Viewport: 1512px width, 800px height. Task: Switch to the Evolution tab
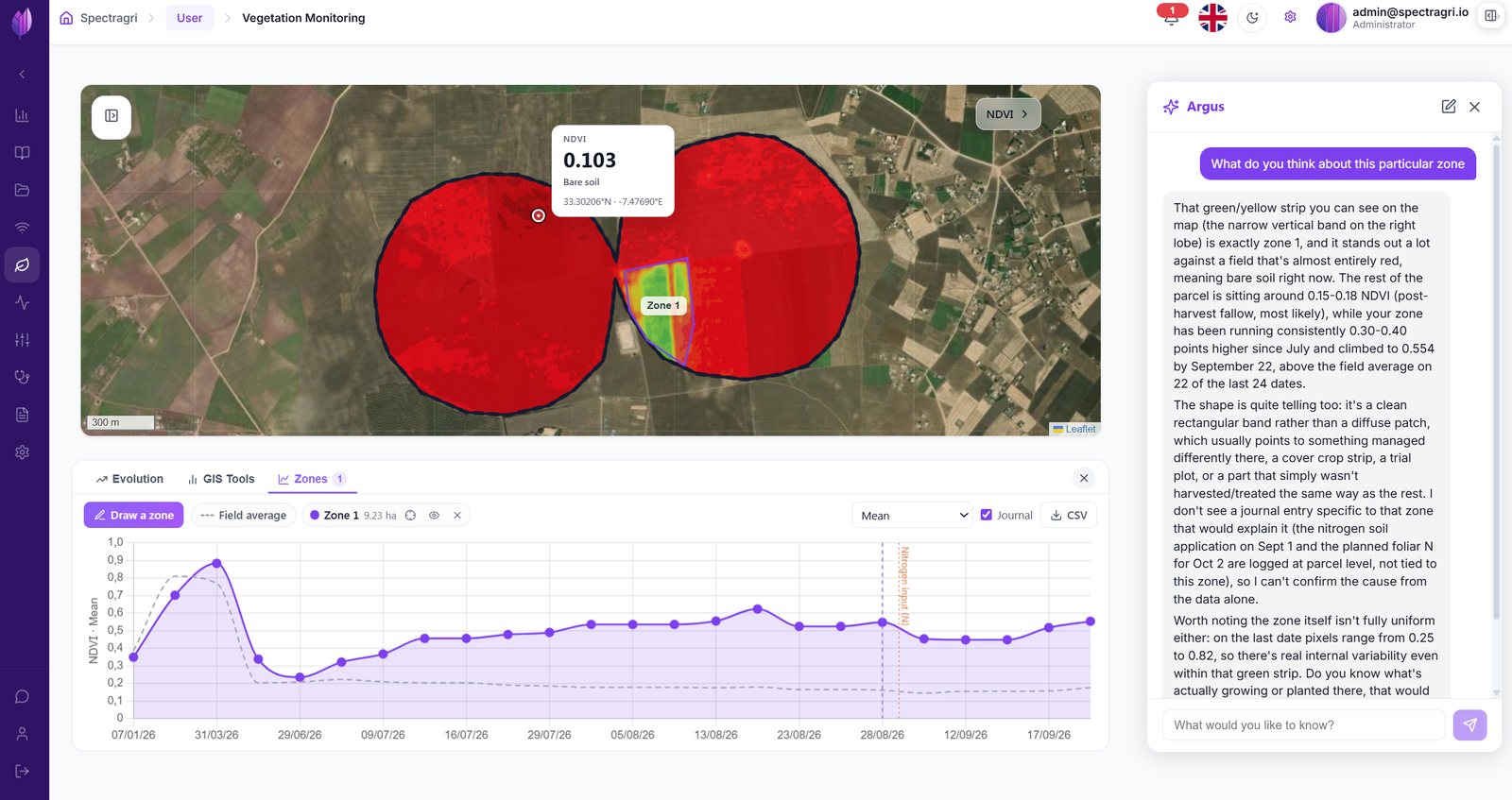[x=129, y=480]
